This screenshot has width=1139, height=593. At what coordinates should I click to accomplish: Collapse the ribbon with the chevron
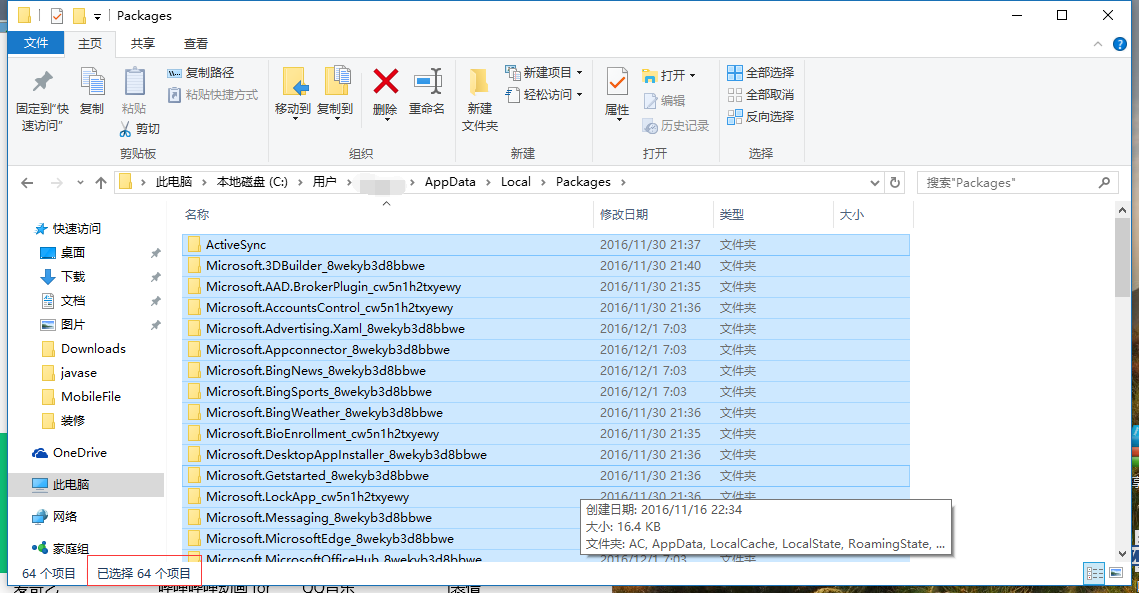[1098, 44]
